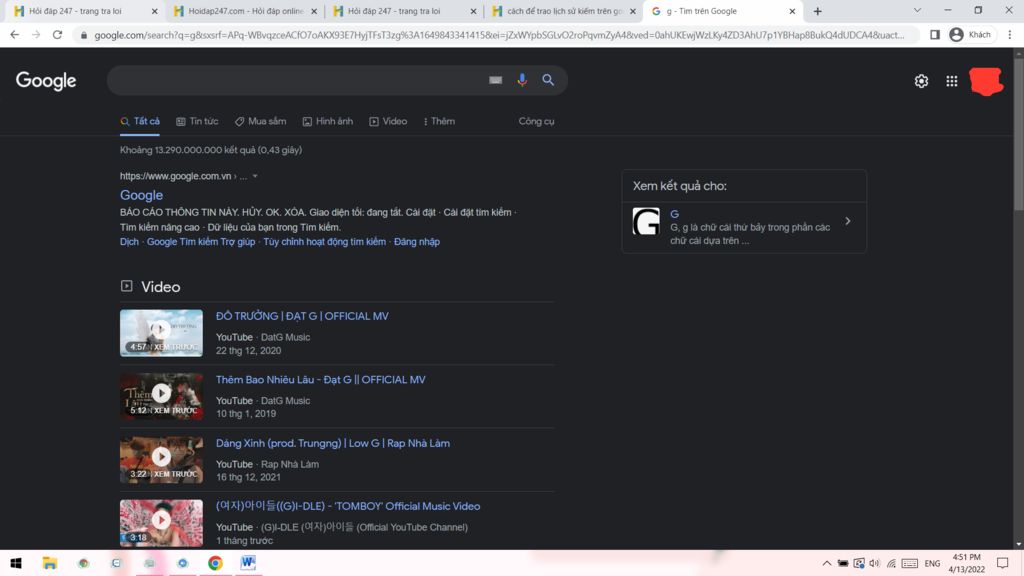Open the notification center icon
The image size is (1024, 576).
[1003, 563]
